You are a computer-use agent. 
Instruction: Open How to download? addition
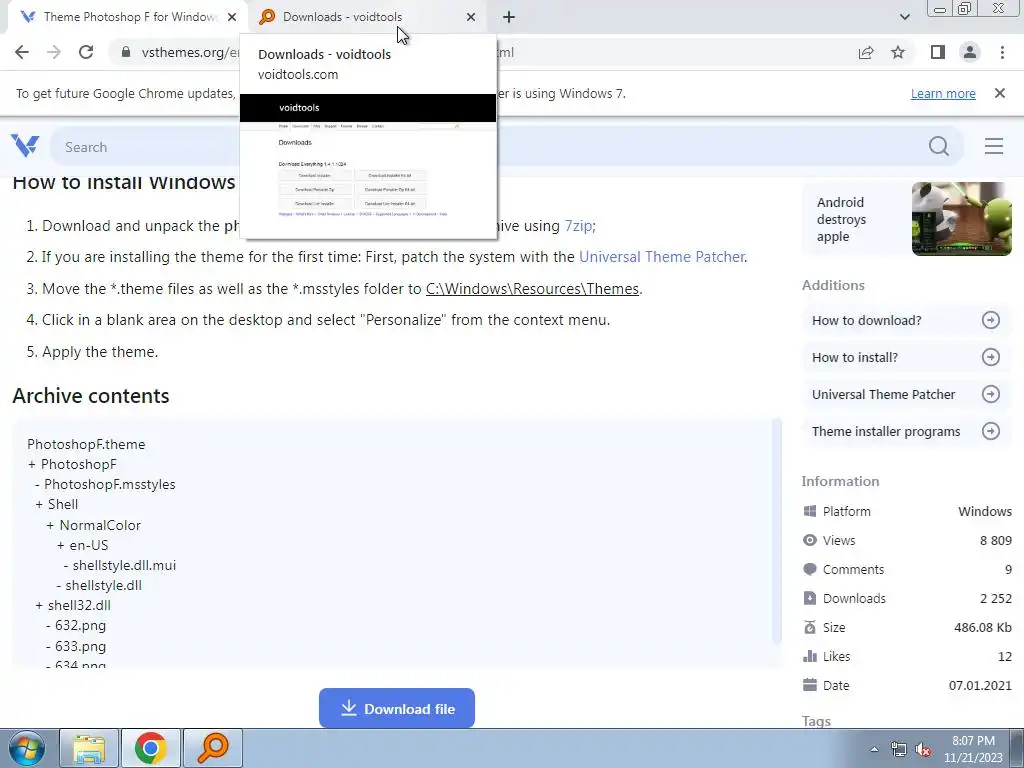point(906,320)
